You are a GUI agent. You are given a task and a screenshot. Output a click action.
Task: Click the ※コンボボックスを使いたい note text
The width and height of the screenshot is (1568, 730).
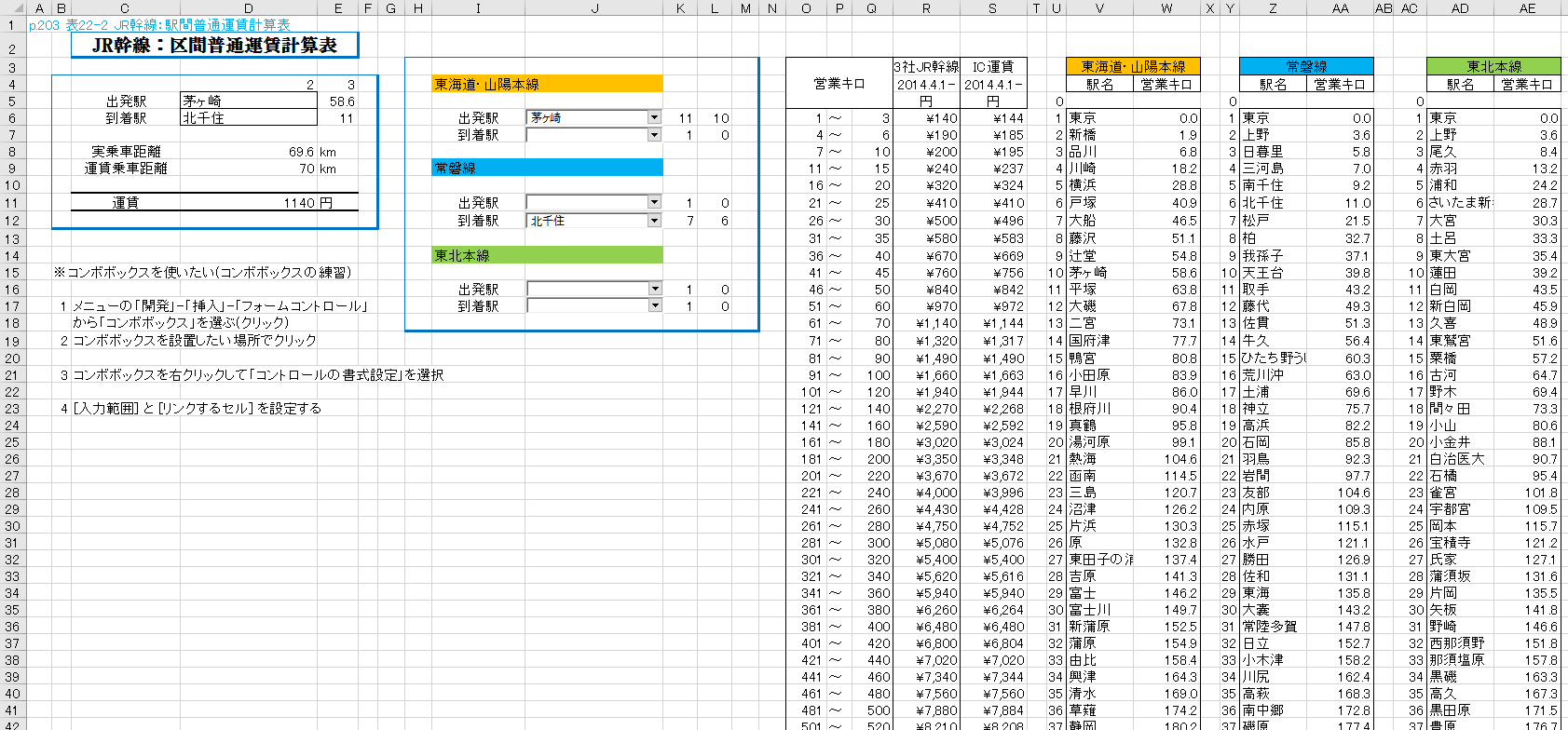202,272
